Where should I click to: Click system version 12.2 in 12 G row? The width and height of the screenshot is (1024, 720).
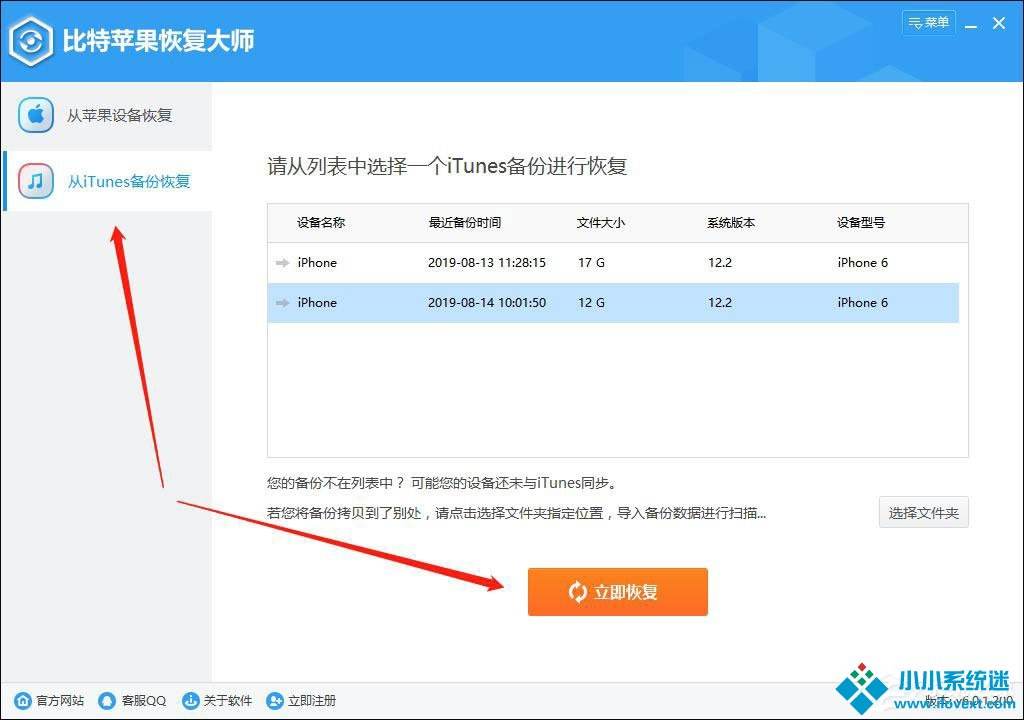pyautogui.click(x=720, y=303)
